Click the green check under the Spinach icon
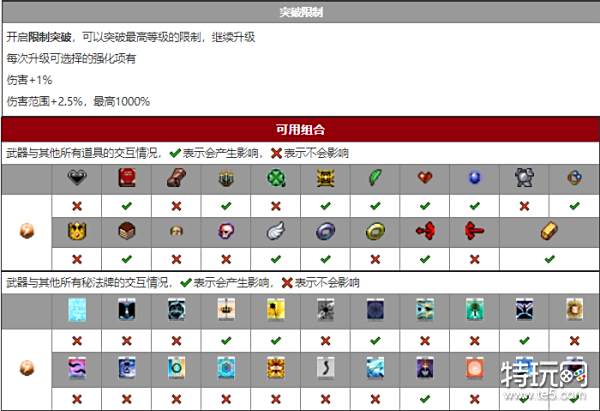Screen dimensions: 600x411 [375, 204]
